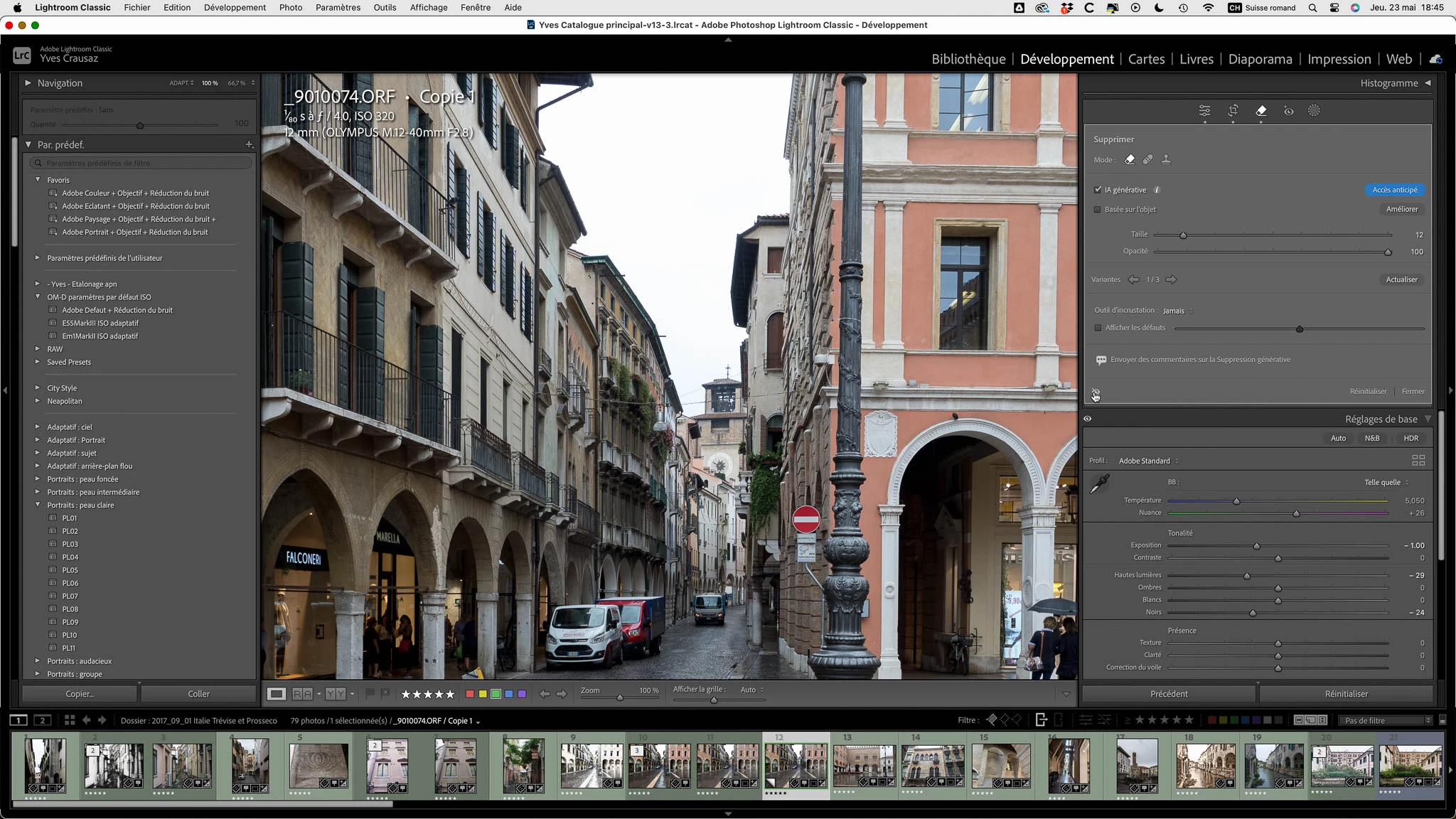1456x819 pixels.
Task: Enable Basée sur l'objet checkbox
Action: coord(1098,210)
